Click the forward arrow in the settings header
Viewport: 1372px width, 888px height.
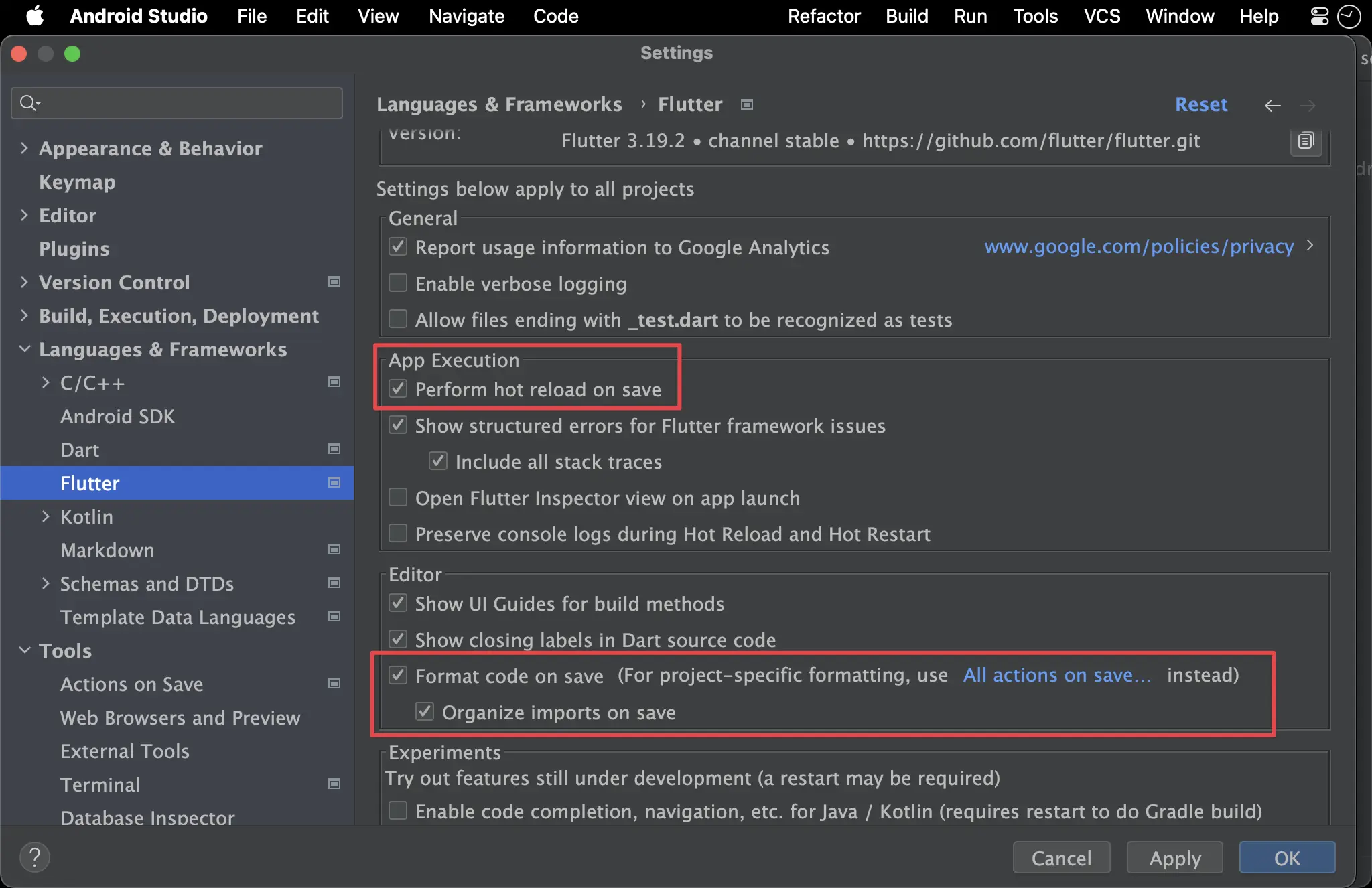tap(1307, 105)
